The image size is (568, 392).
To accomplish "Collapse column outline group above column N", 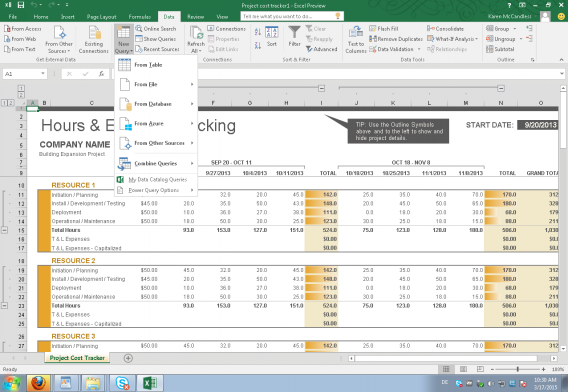I will point(501,88).
